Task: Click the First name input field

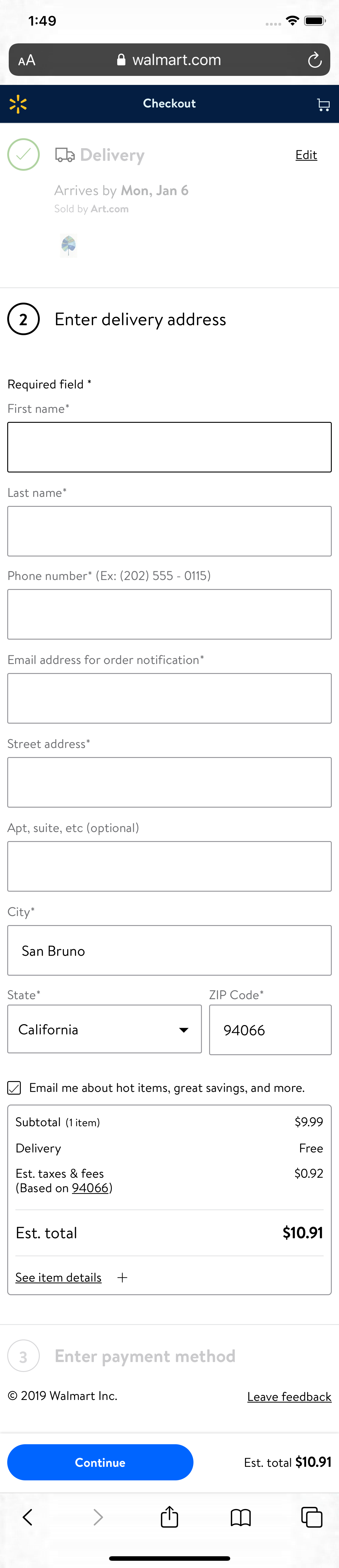Action: point(169,447)
